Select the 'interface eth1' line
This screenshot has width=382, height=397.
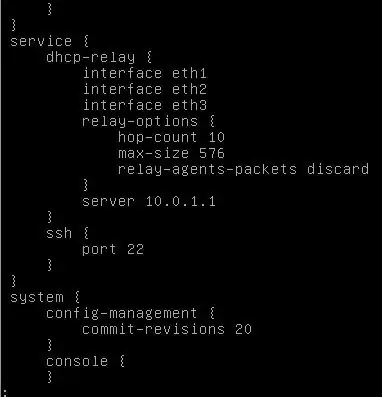(x=145, y=73)
